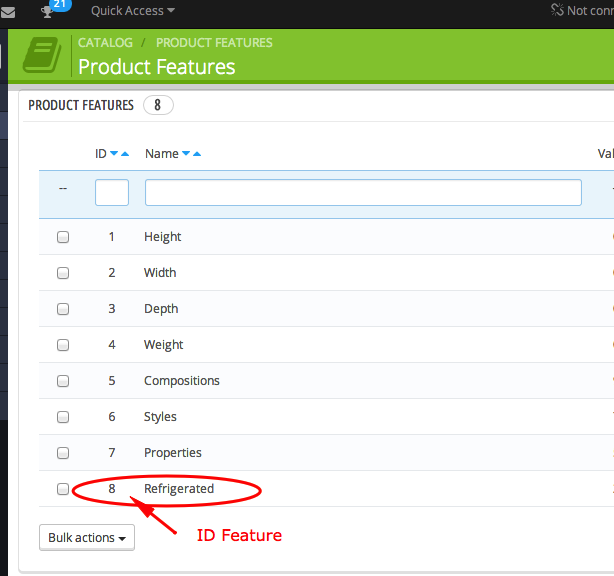This screenshot has width=614, height=576.
Task: Toggle the checkbox for Compositions
Action: click(63, 381)
